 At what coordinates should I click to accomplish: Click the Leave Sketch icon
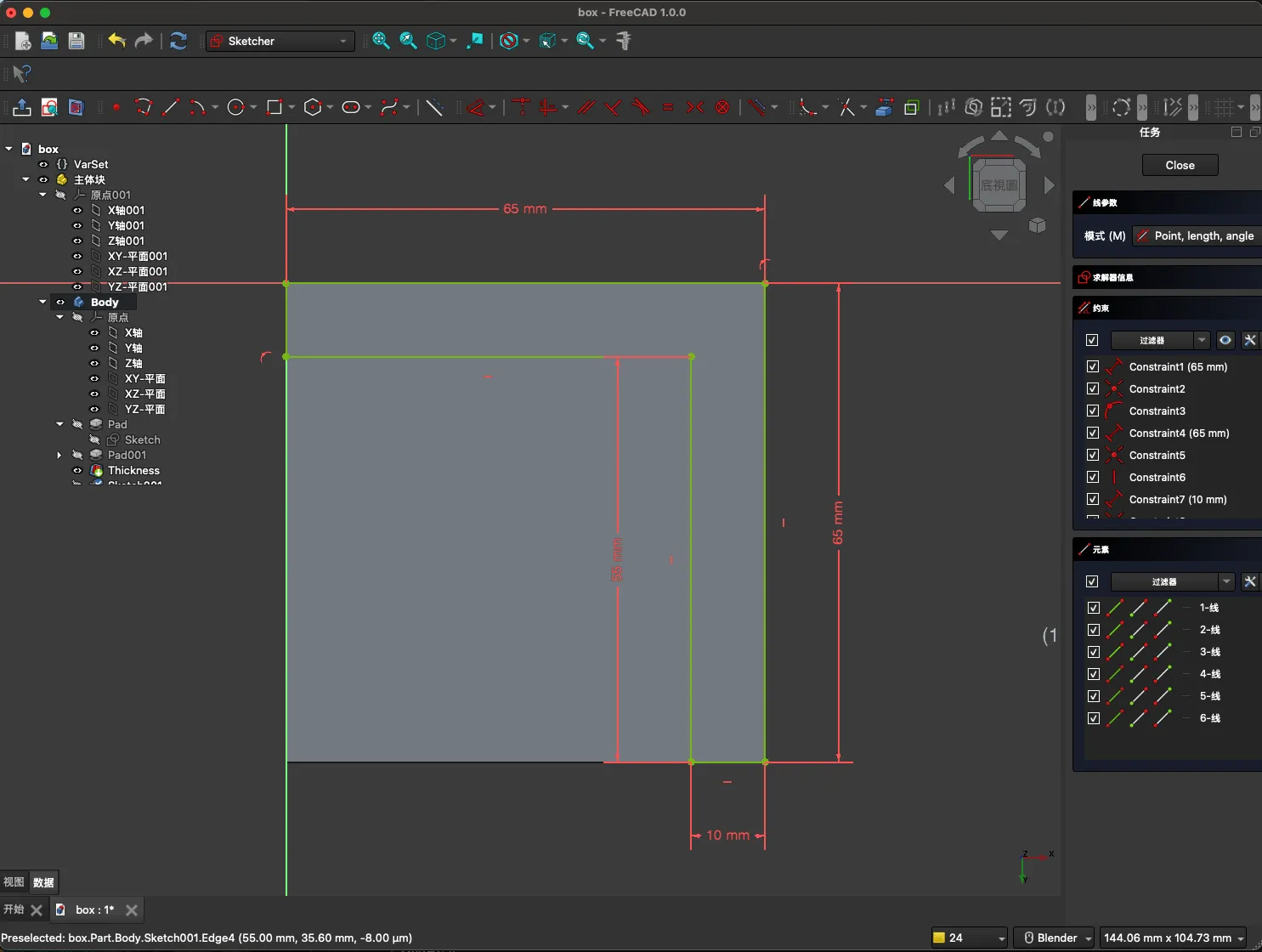(22, 107)
